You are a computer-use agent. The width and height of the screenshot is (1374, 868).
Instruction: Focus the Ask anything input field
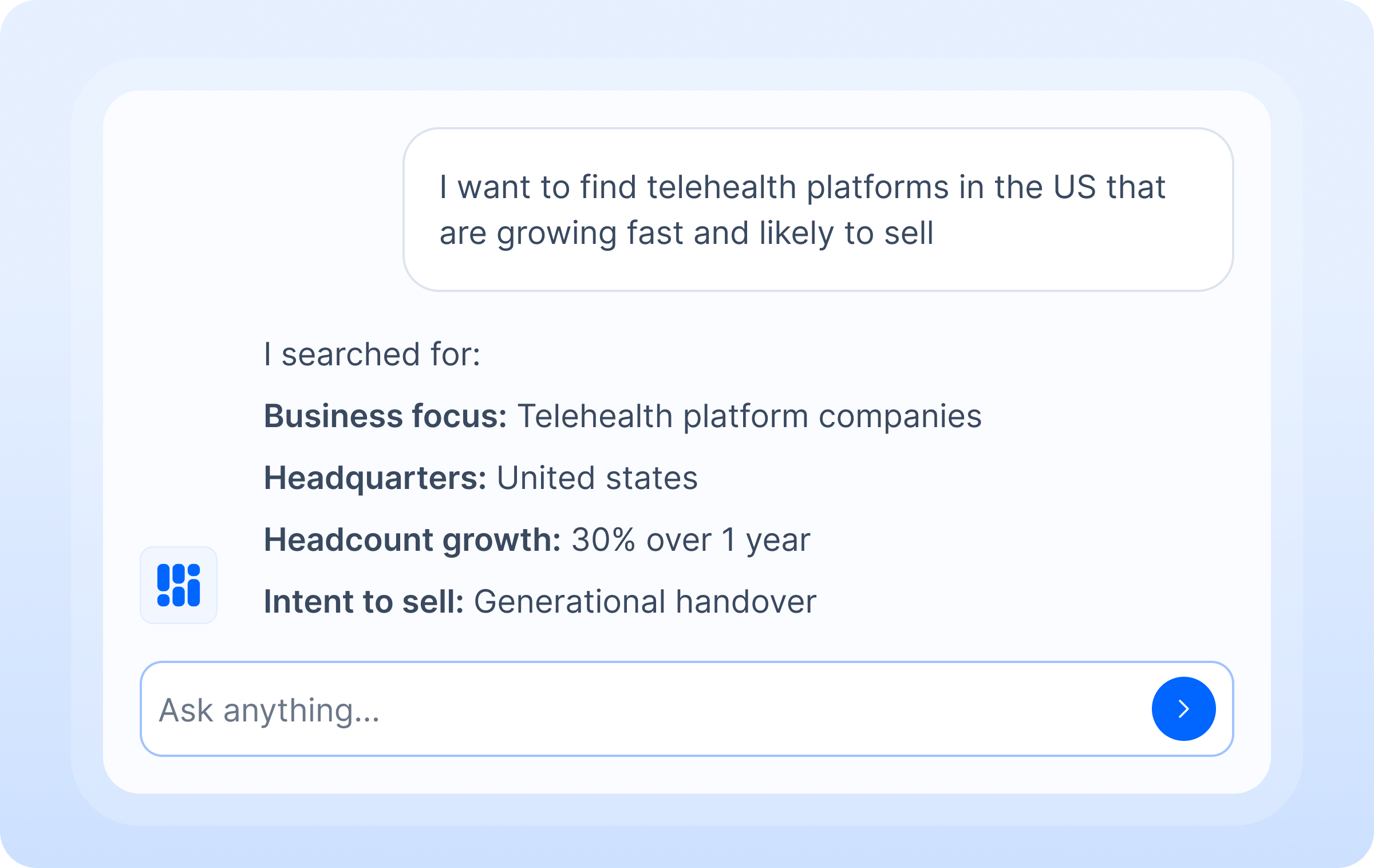point(630,710)
